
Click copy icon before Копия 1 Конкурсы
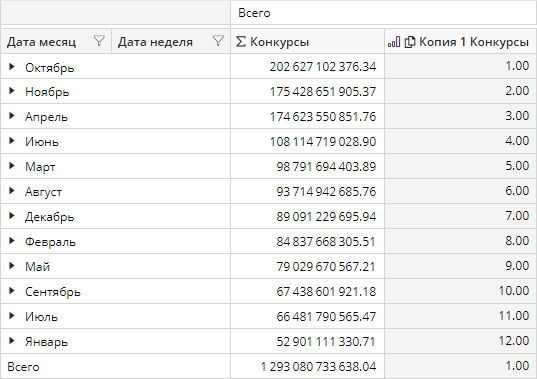pos(410,42)
